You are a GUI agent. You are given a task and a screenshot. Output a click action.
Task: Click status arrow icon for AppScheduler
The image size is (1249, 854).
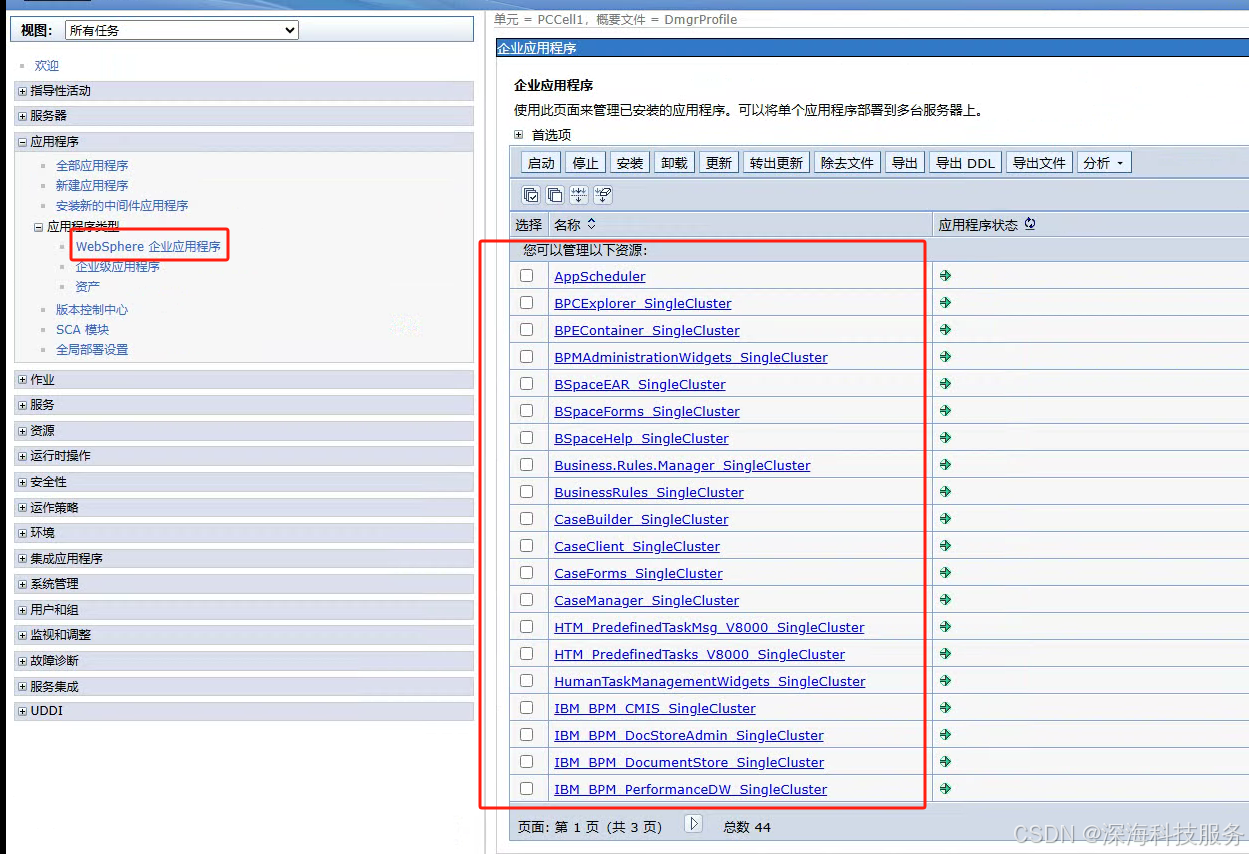click(x=945, y=275)
